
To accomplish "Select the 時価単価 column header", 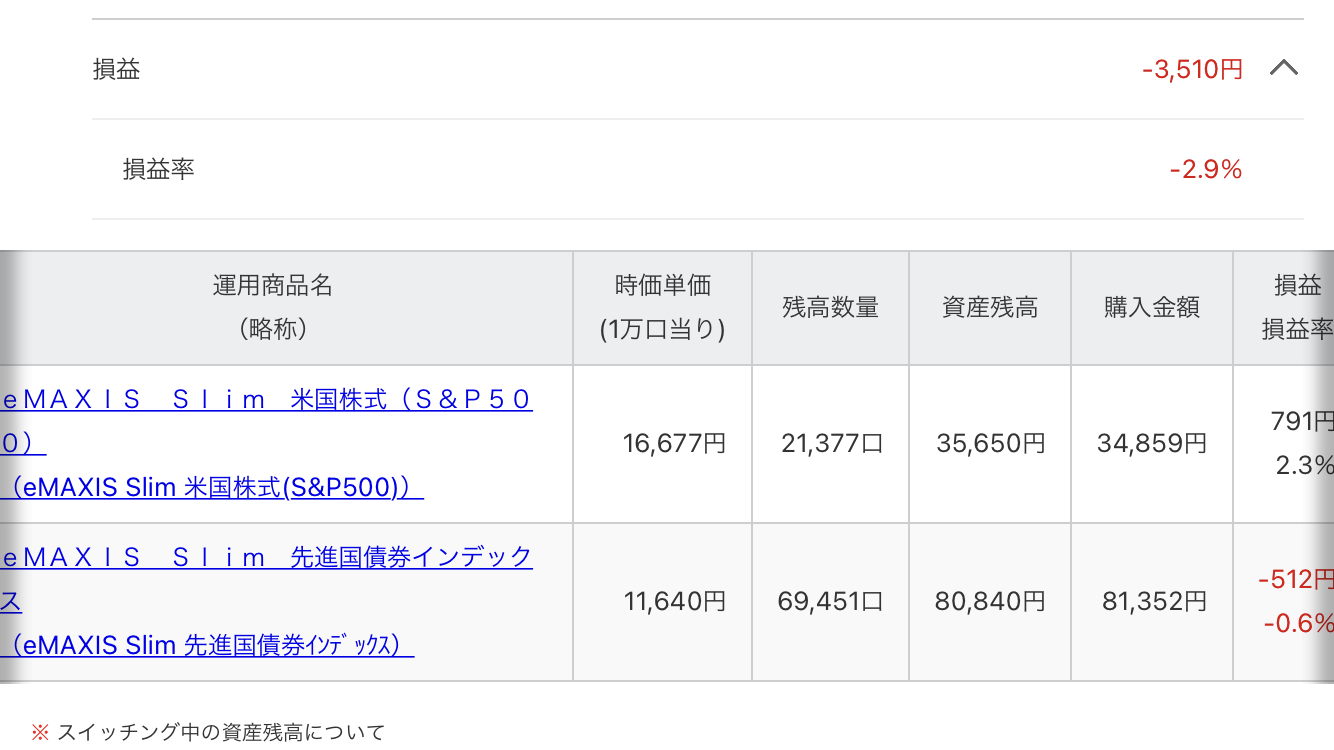I will click(x=662, y=307).
